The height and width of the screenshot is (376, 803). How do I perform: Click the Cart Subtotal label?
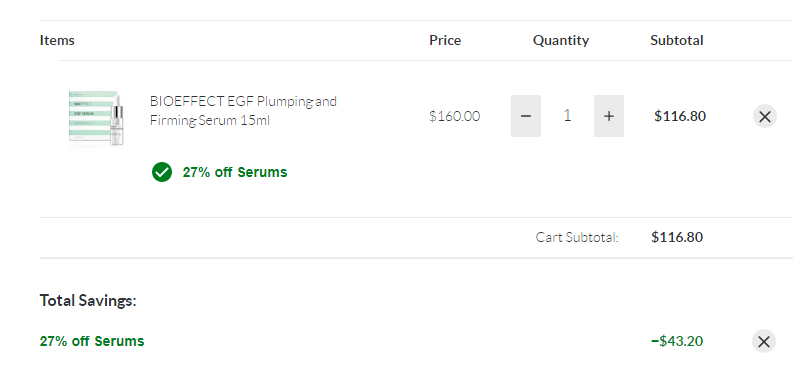577,237
